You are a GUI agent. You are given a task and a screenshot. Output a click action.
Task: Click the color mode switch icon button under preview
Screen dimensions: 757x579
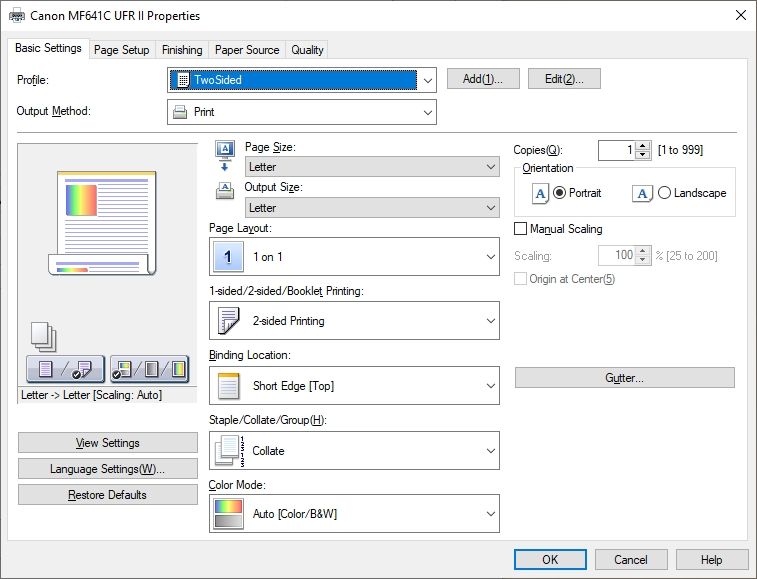(x=148, y=369)
